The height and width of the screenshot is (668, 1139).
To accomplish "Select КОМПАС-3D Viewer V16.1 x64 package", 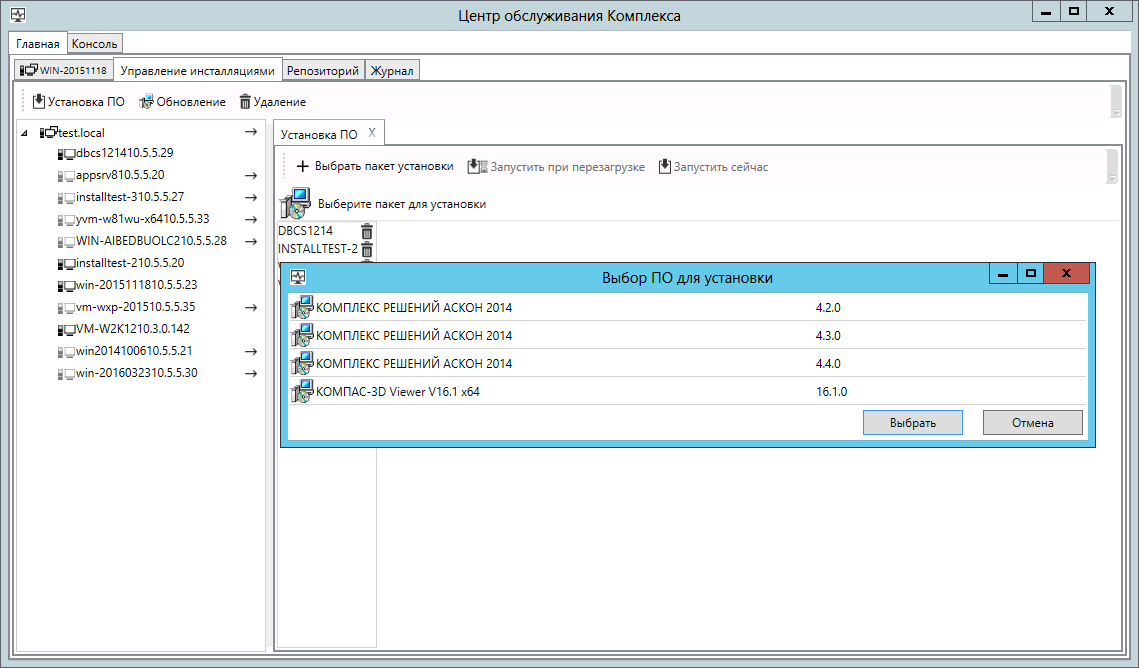I will click(x=687, y=391).
